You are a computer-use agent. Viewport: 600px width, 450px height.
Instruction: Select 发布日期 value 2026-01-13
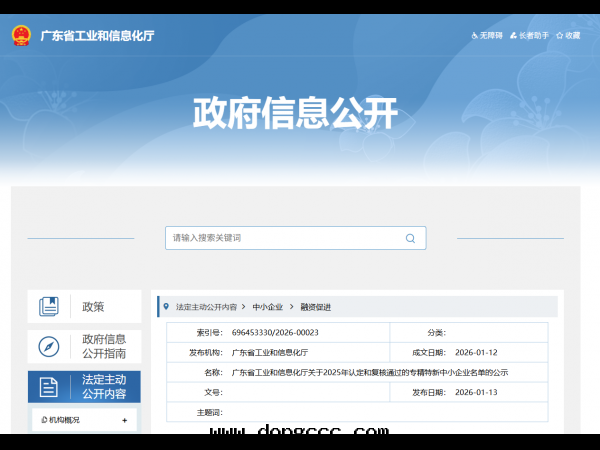click(x=476, y=392)
